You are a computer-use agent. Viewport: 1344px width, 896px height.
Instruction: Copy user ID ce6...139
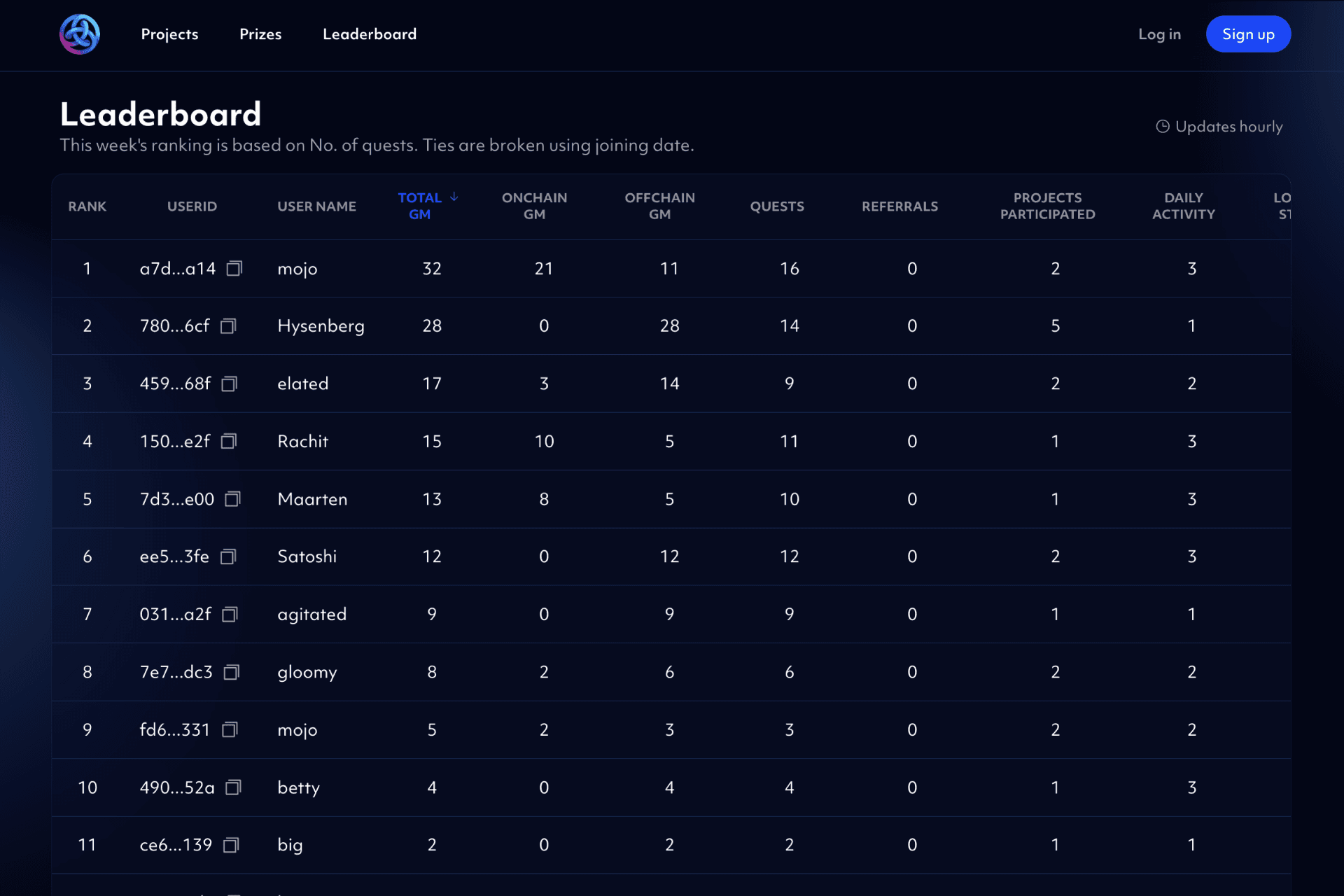tap(232, 845)
